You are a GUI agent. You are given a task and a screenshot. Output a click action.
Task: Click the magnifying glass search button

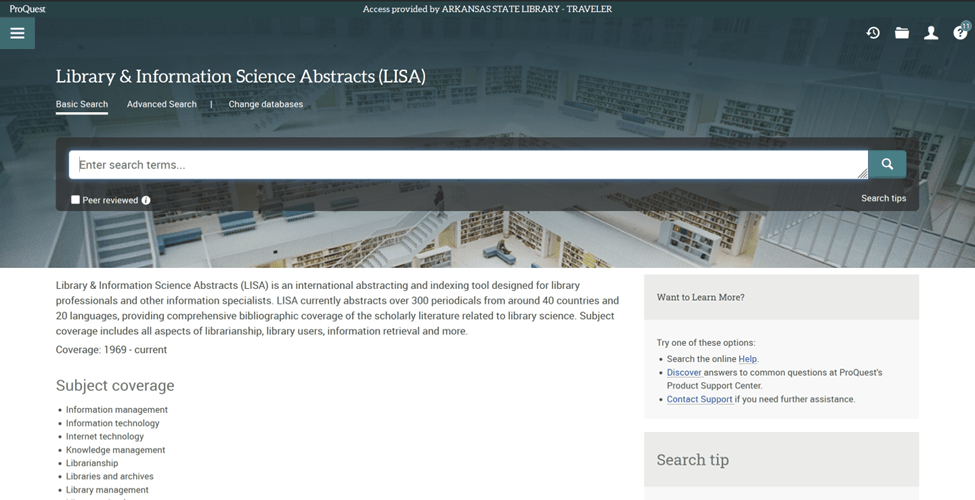(887, 164)
